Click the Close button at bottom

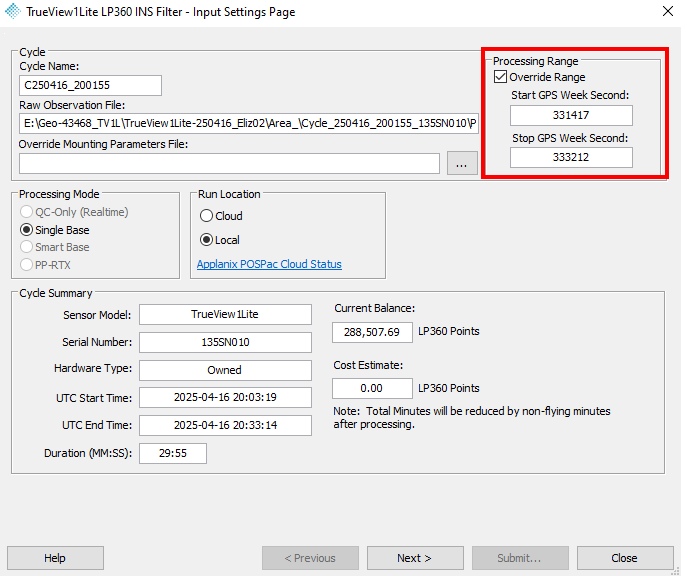click(x=625, y=558)
